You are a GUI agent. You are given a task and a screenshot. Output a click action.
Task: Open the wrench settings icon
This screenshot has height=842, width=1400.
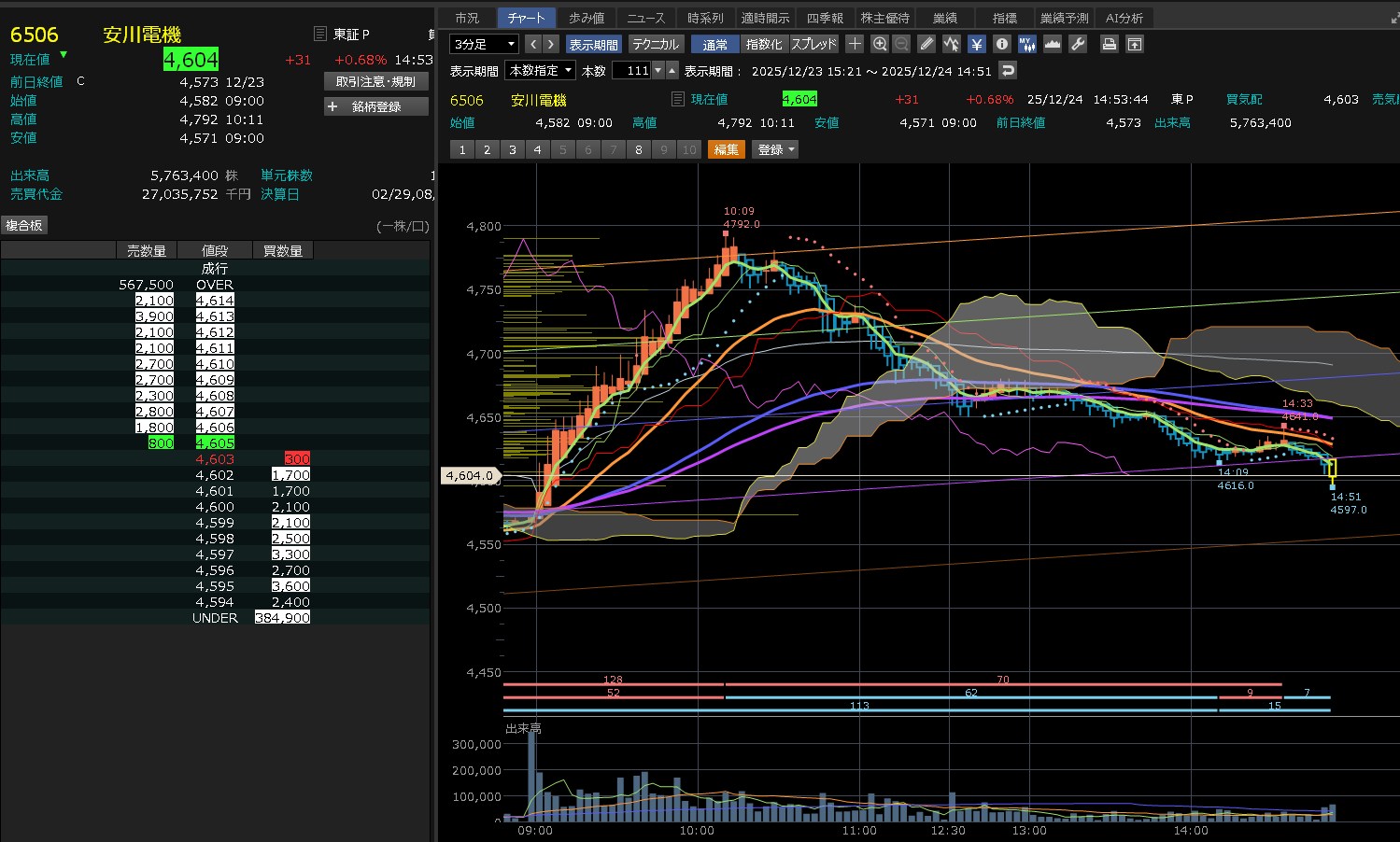point(1078,44)
